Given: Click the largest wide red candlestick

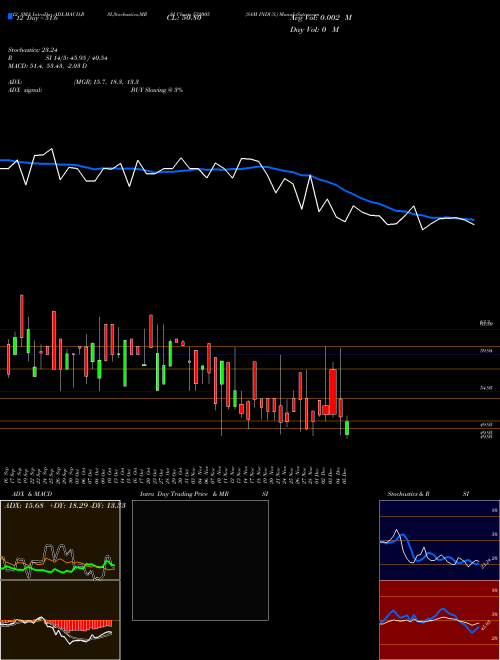Looking at the screenshot, I should click(333, 392).
